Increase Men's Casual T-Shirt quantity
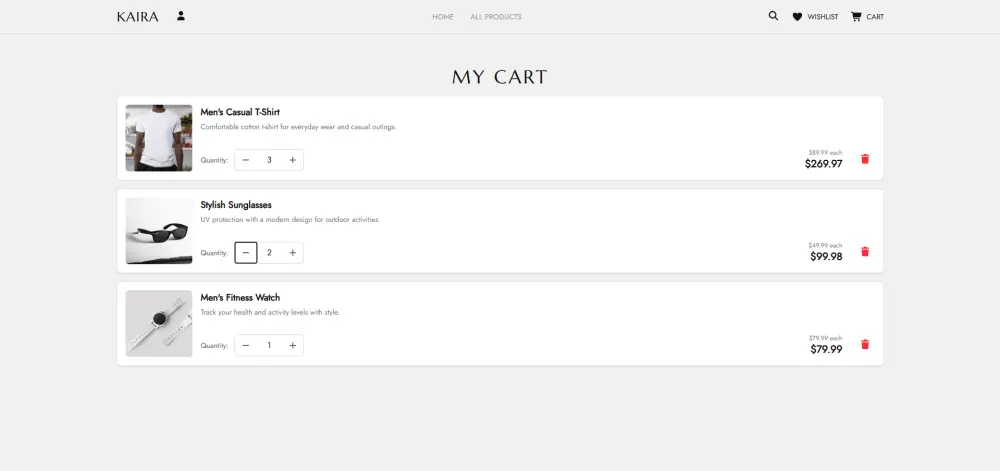The image size is (1000, 471). [x=292, y=160]
